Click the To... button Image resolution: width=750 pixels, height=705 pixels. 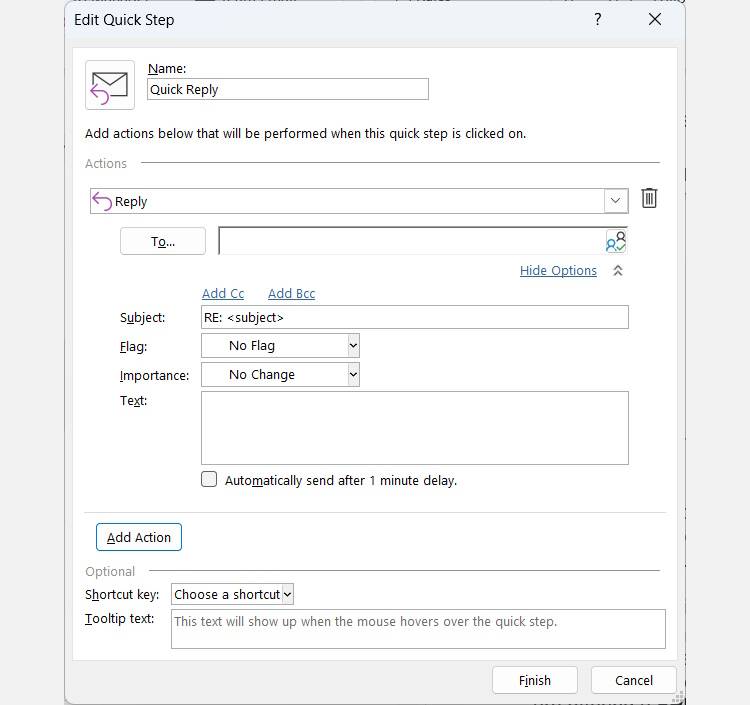click(163, 241)
